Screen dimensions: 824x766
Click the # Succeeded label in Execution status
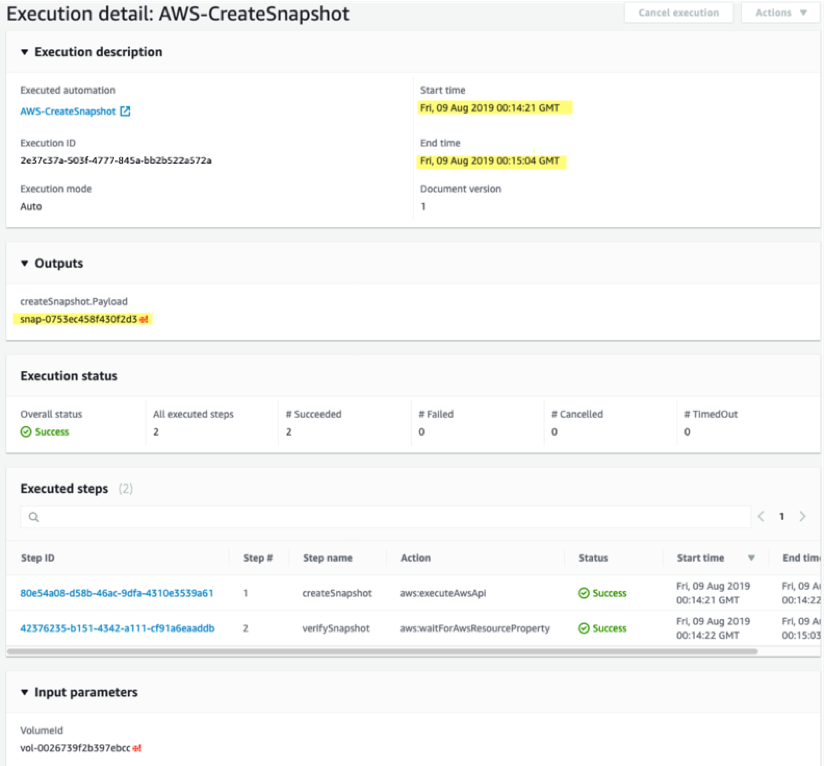(313, 414)
